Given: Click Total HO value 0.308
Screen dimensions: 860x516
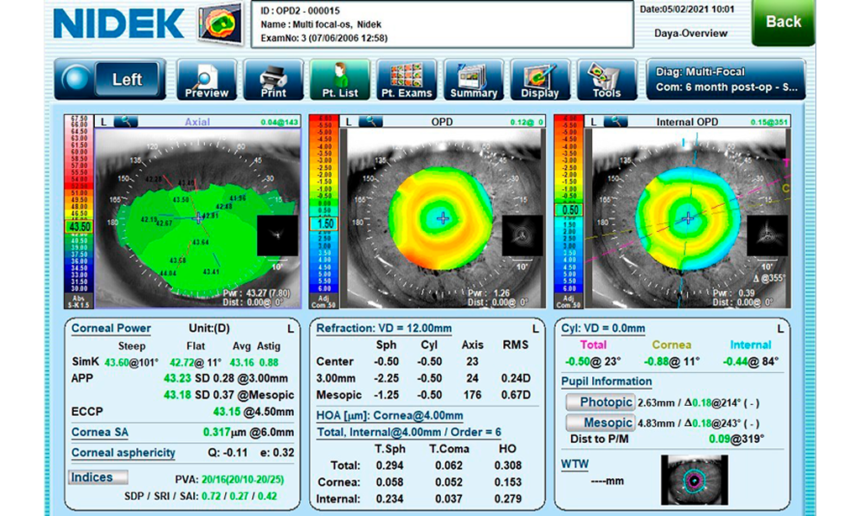Looking at the screenshot, I should [x=507, y=466].
